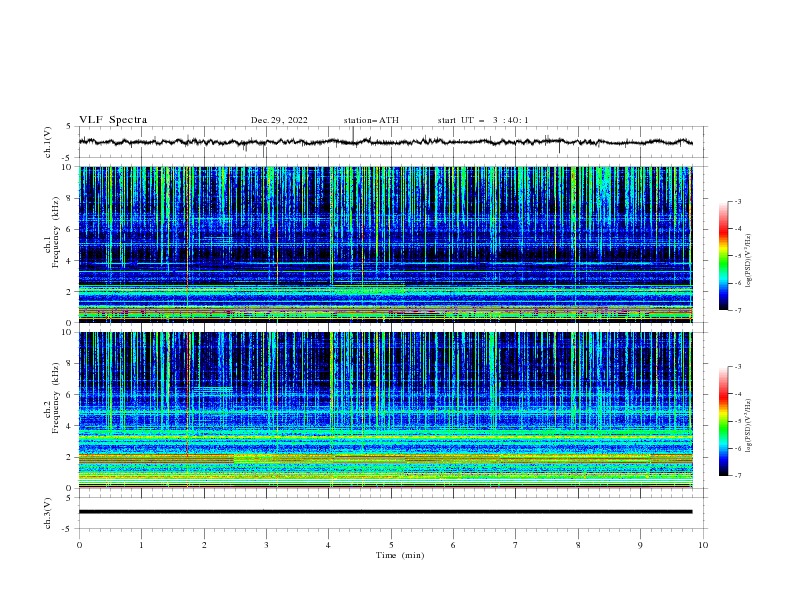
Task: Click the "9" tick label on time axis
Action: click(640, 545)
